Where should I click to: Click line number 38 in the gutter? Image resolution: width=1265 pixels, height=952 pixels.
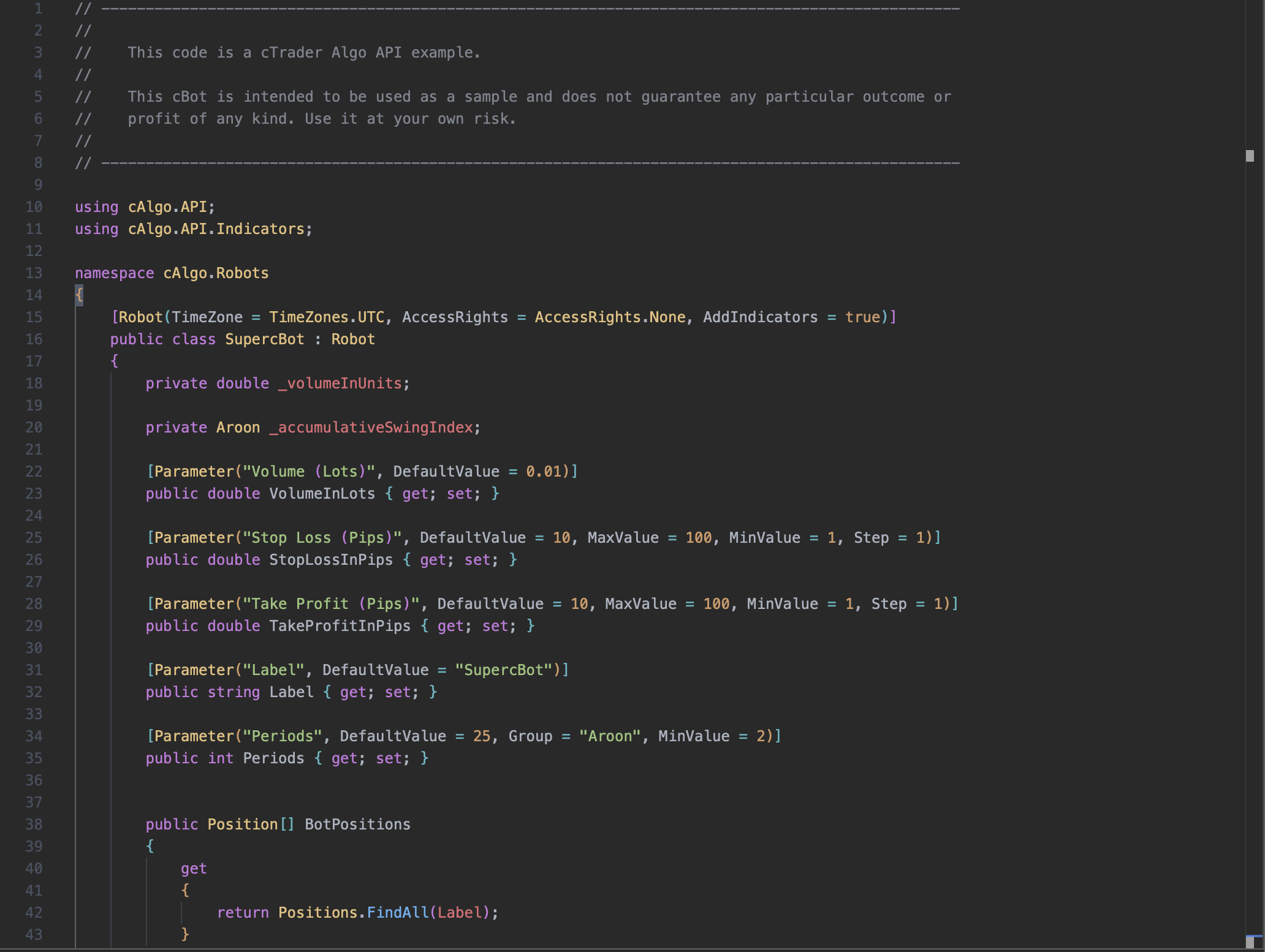pyautogui.click(x=34, y=825)
